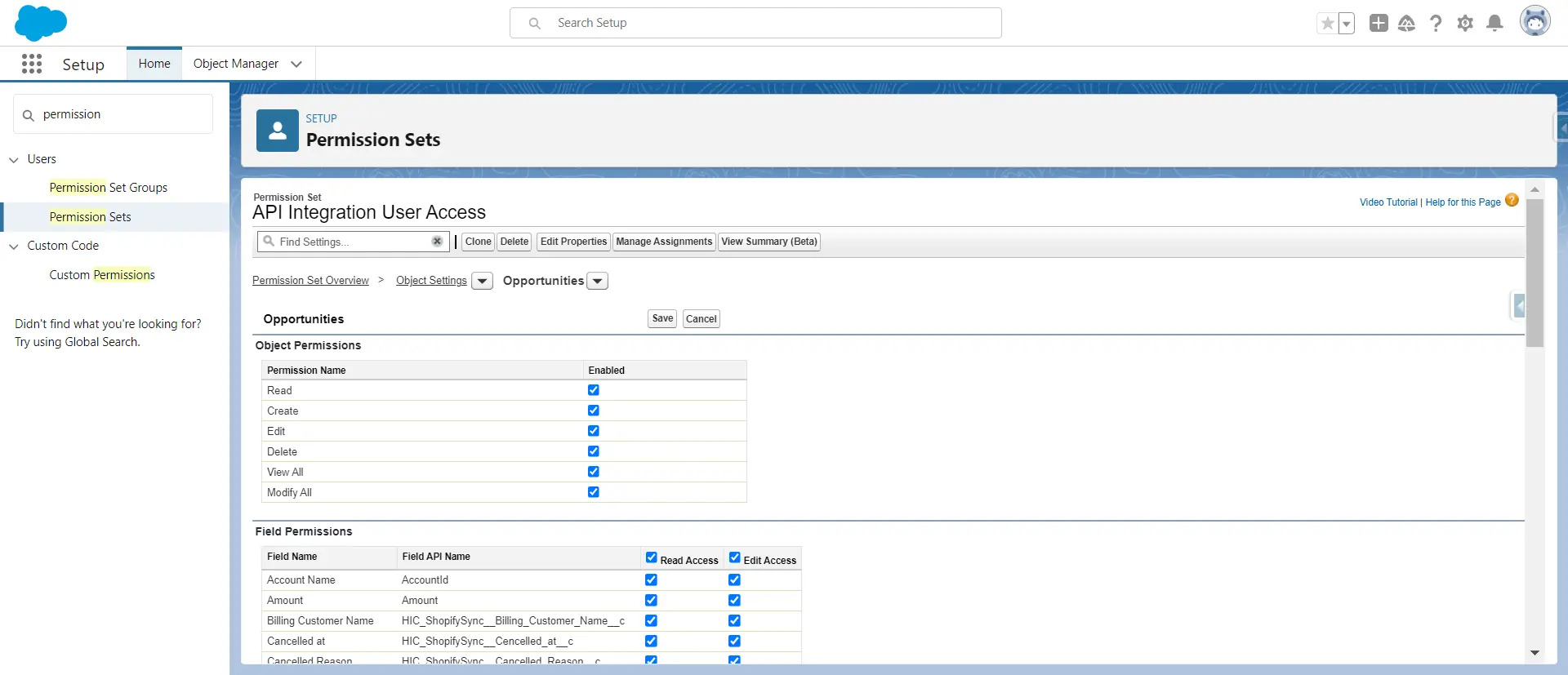The height and width of the screenshot is (675, 1568).
Task: Open the Setup gear icon
Action: pos(1465,24)
